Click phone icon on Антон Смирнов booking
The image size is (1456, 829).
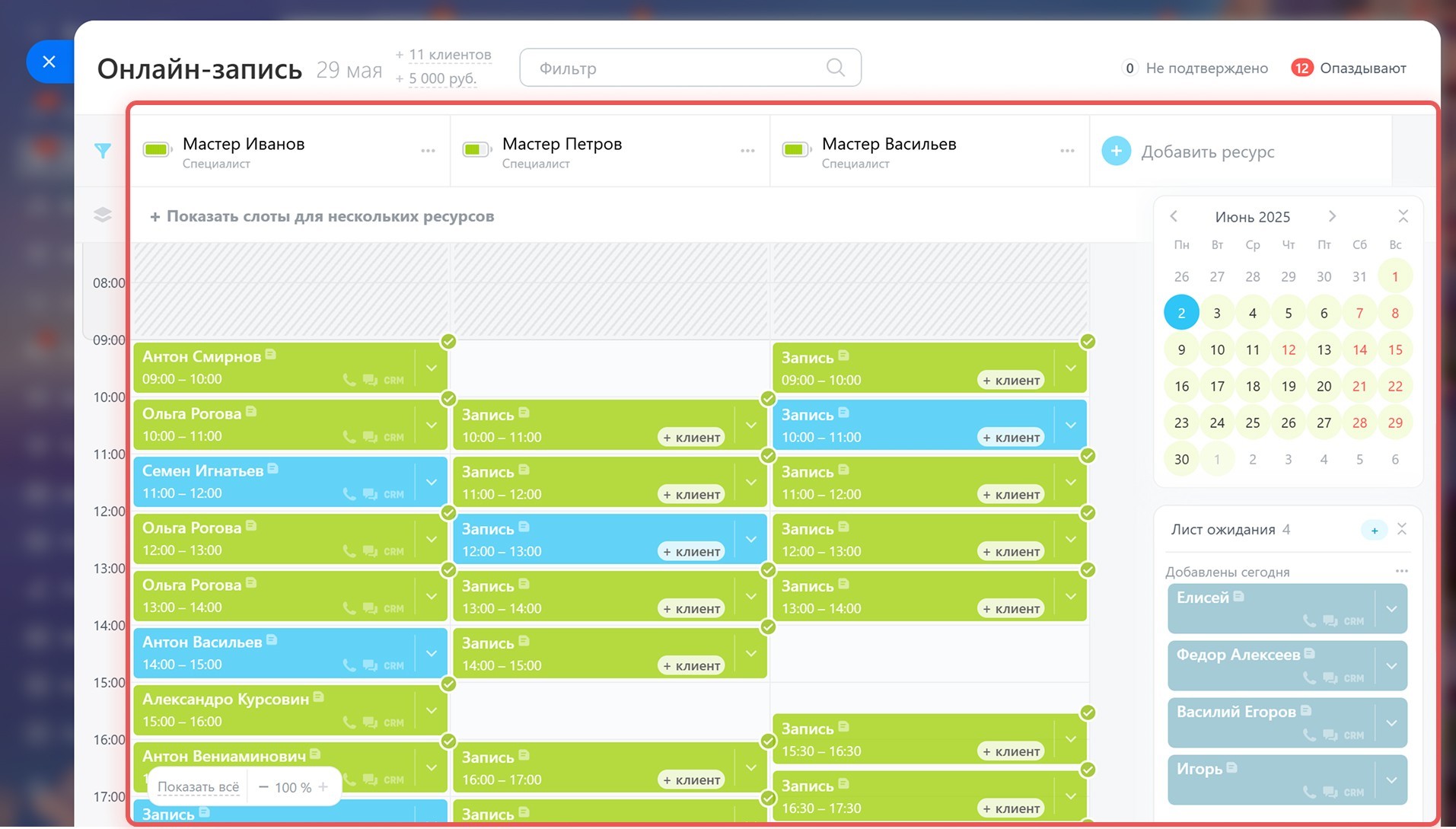[349, 380]
